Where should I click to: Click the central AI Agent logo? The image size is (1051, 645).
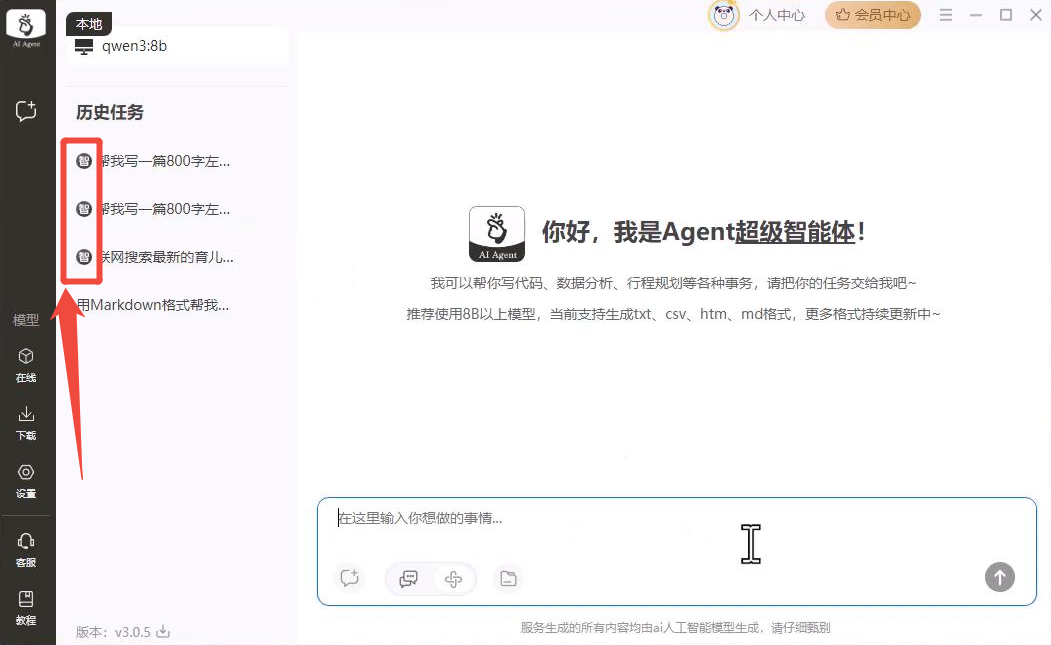tap(497, 234)
